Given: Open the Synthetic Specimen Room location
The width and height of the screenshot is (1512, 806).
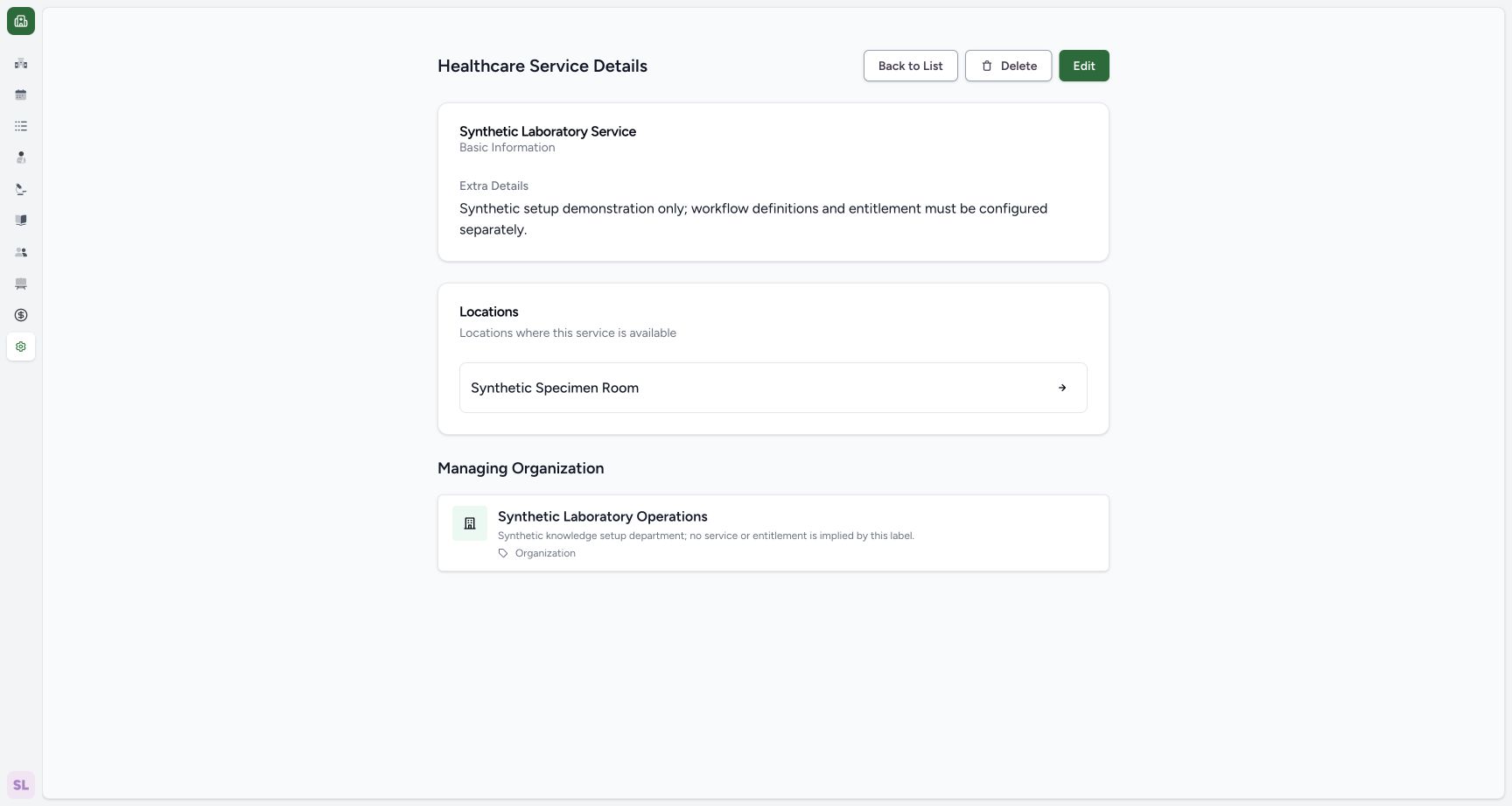Looking at the screenshot, I should tap(773, 388).
